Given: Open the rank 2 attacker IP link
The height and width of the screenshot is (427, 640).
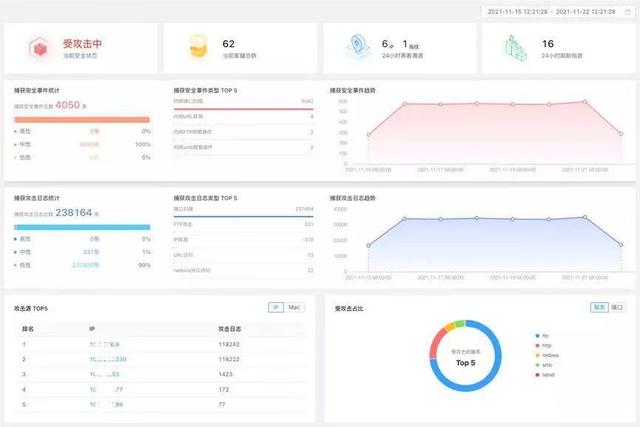Looking at the screenshot, I should (108, 358).
